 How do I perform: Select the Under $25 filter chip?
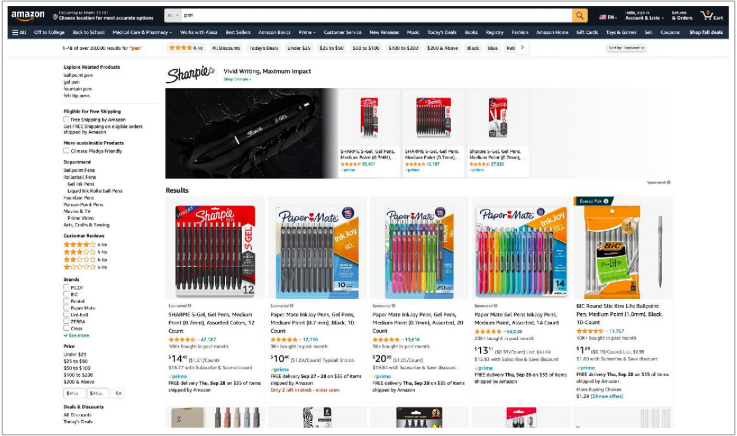tap(299, 48)
